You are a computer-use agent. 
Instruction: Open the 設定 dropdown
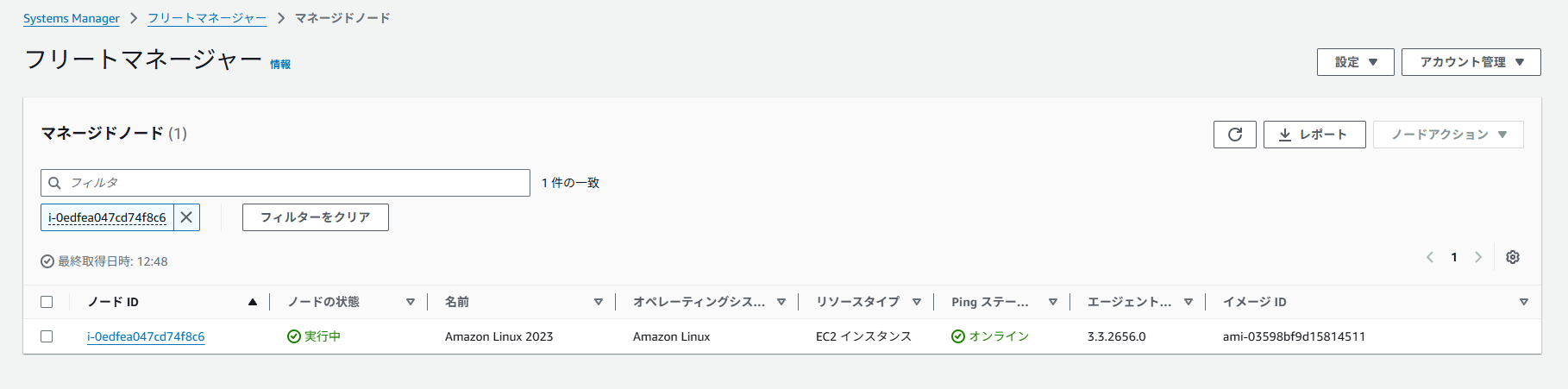click(1355, 62)
